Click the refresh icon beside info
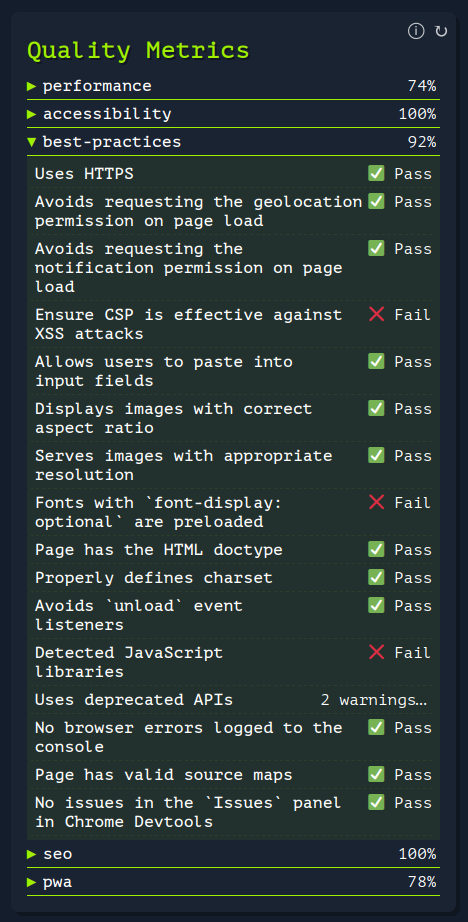Viewport: 468px width, 922px height. [x=441, y=31]
